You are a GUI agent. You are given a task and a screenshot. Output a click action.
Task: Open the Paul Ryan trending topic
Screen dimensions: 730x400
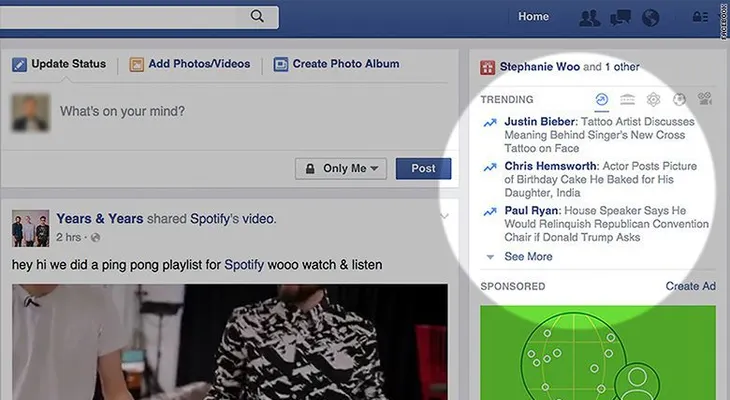pyautogui.click(x=532, y=210)
